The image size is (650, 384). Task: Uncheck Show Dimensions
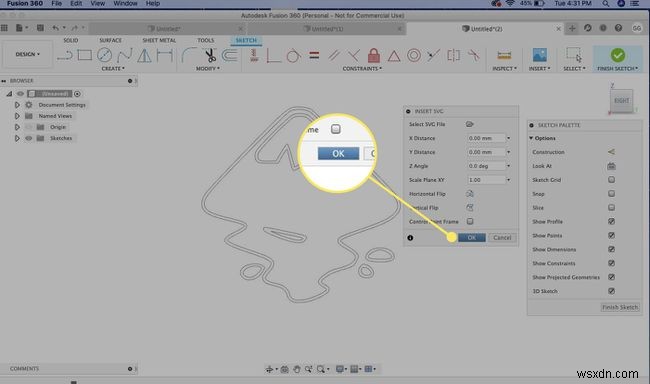(x=611, y=249)
